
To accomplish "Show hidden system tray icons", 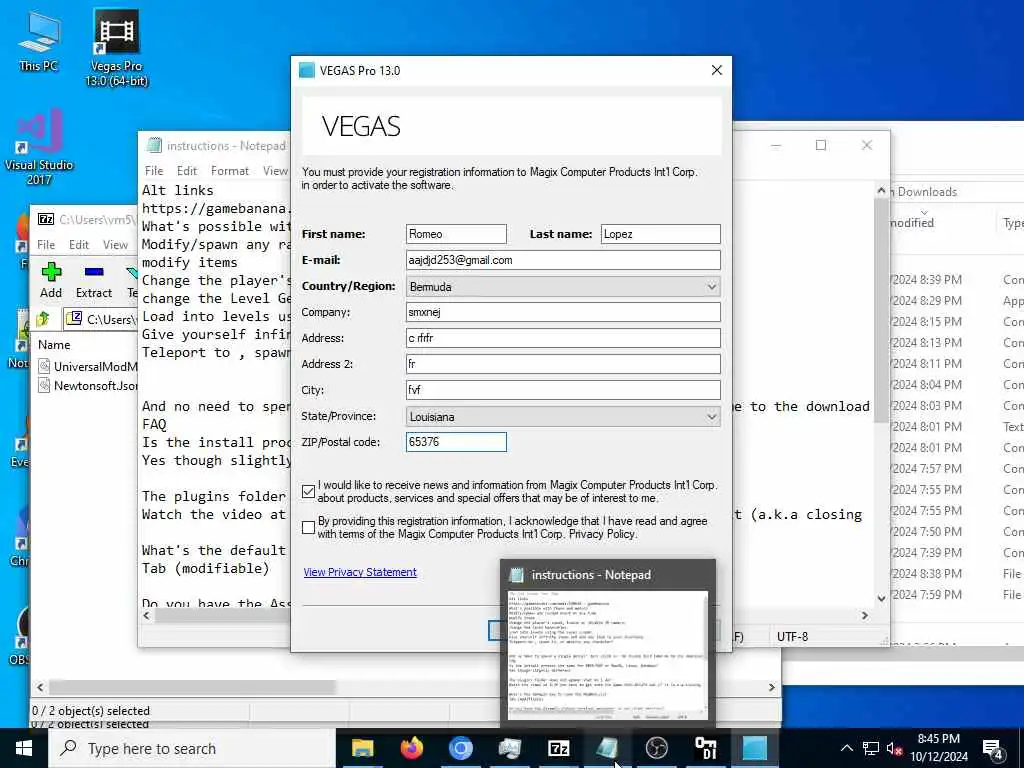I will (x=846, y=748).
